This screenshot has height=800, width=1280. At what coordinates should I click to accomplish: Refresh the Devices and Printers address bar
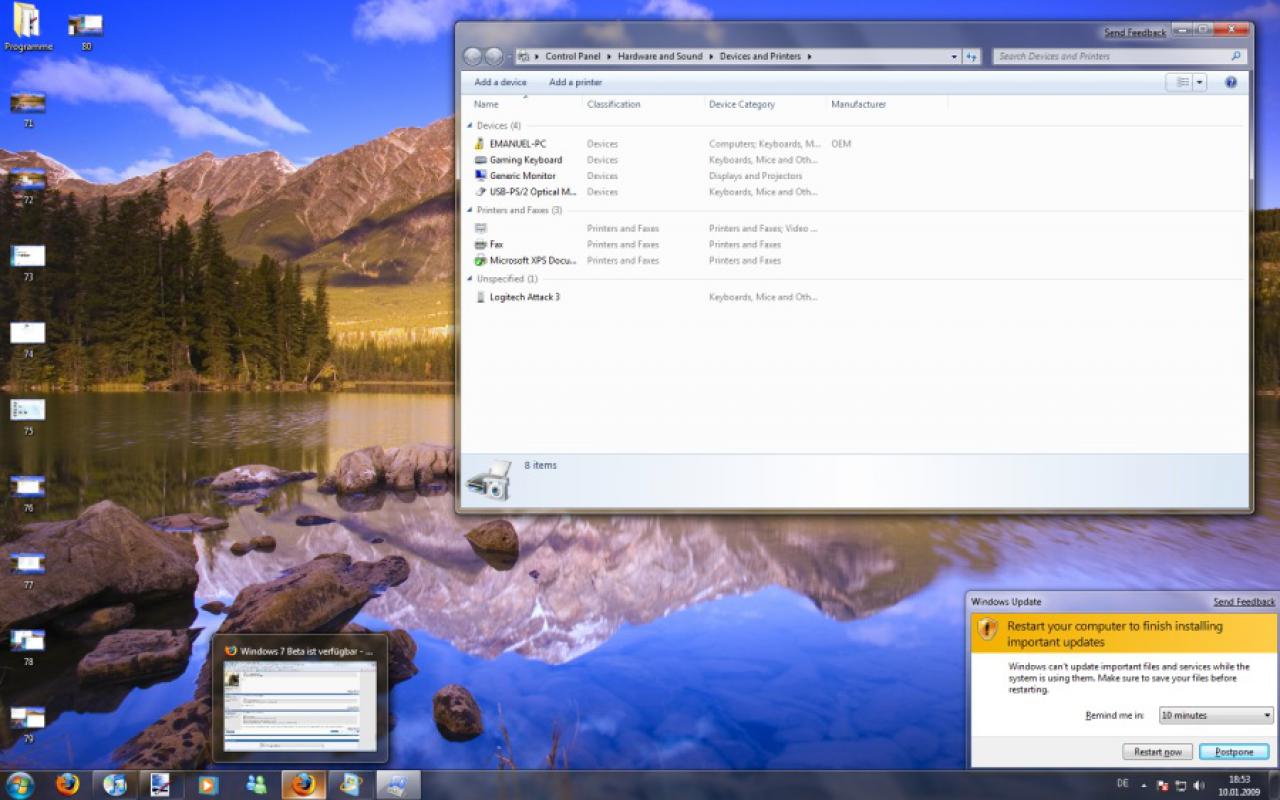(x=972, y=57)
